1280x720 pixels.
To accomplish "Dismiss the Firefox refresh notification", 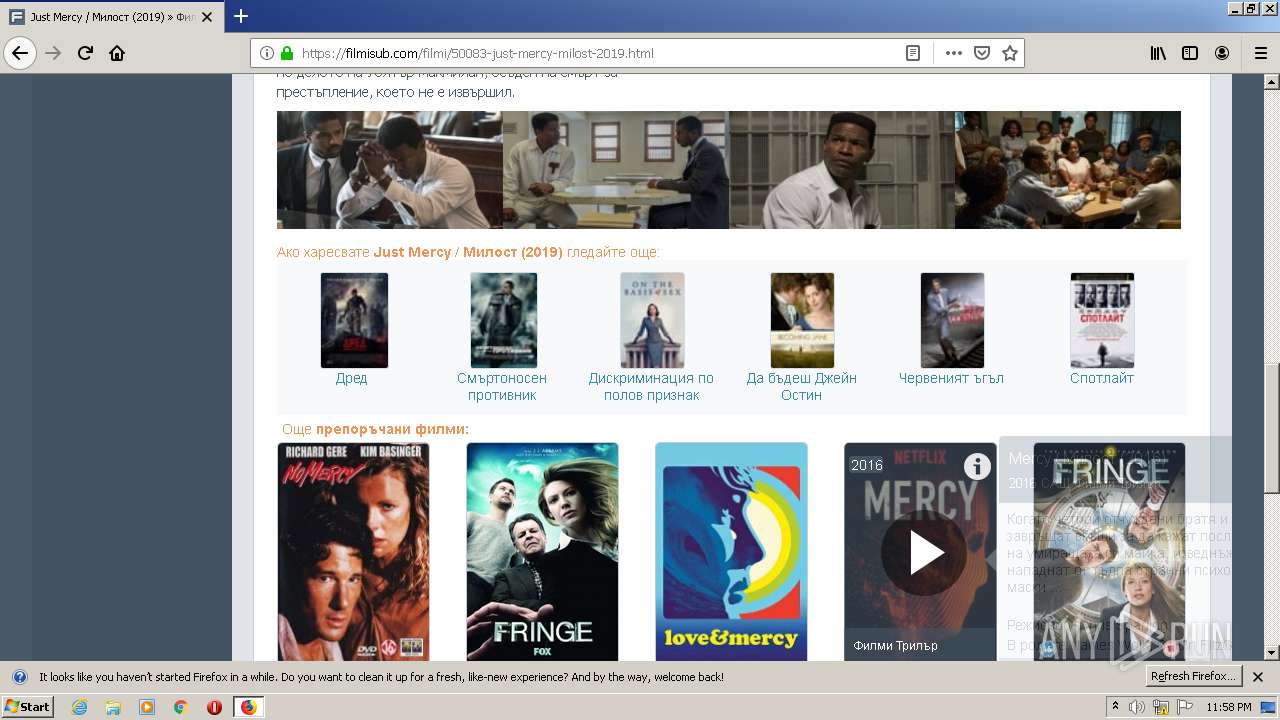I will [1258, 676].
